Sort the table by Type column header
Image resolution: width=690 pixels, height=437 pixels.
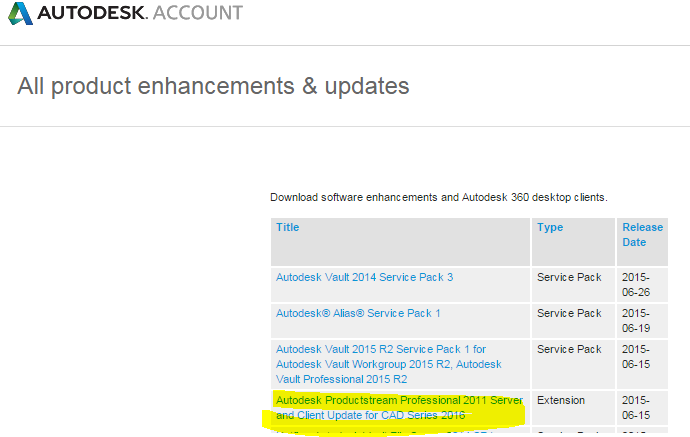point(550,227)
